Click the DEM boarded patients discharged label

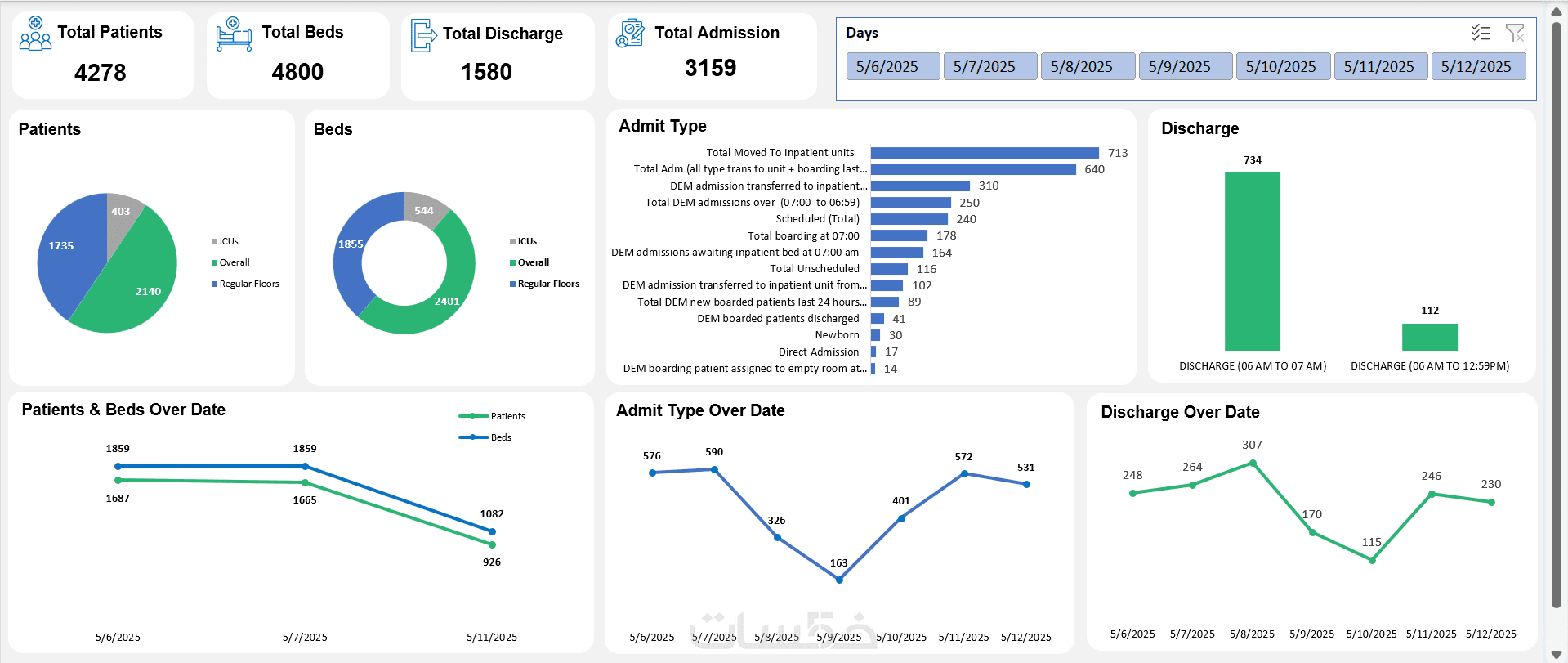click(x=778, y=318)
